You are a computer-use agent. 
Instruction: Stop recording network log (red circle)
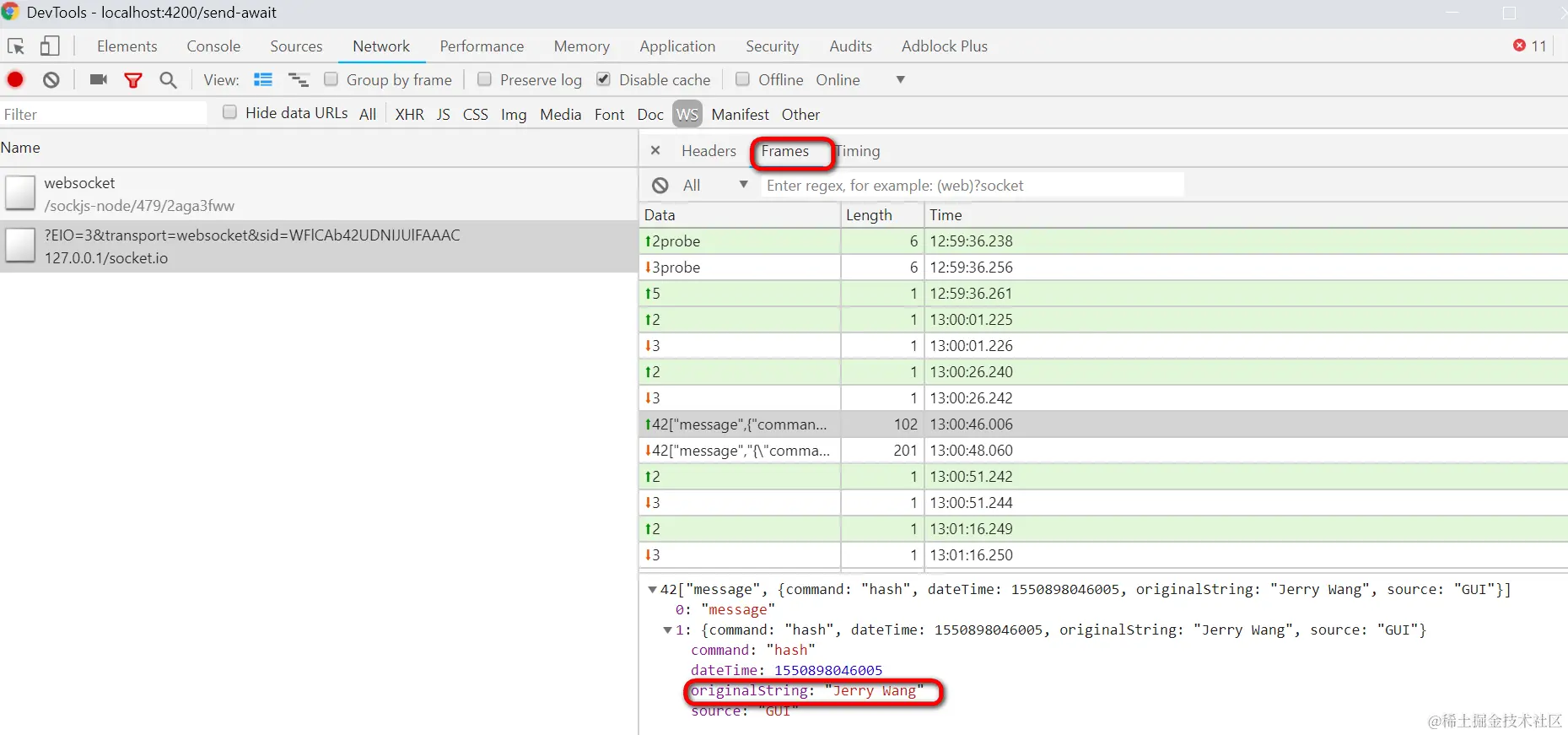[15, 79]
